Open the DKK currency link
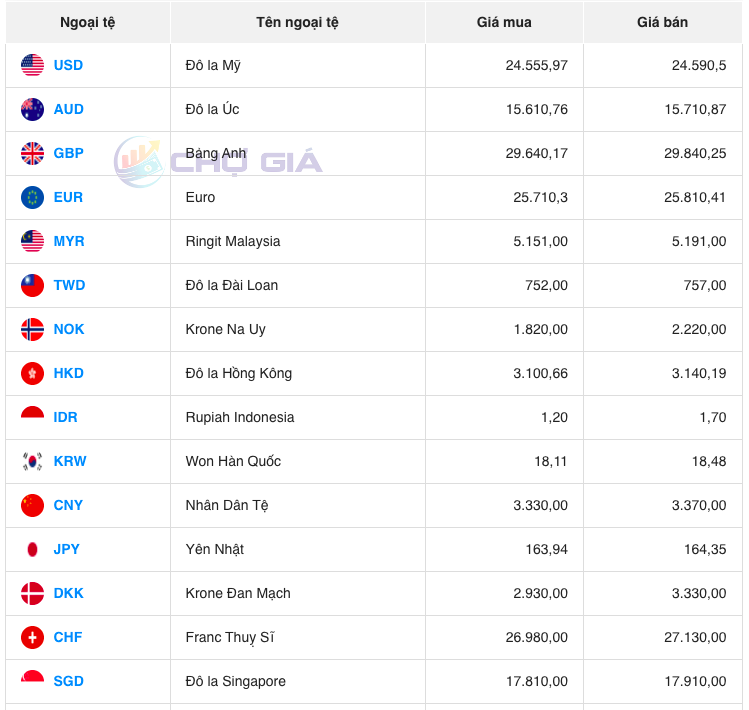 tap(68, 593)
